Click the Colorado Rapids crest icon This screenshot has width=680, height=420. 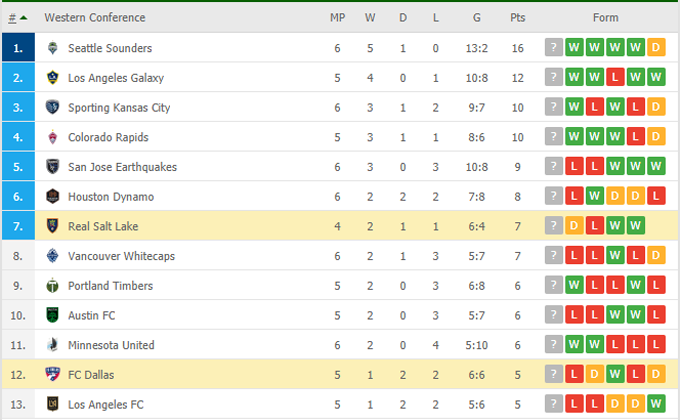point(53,137)
